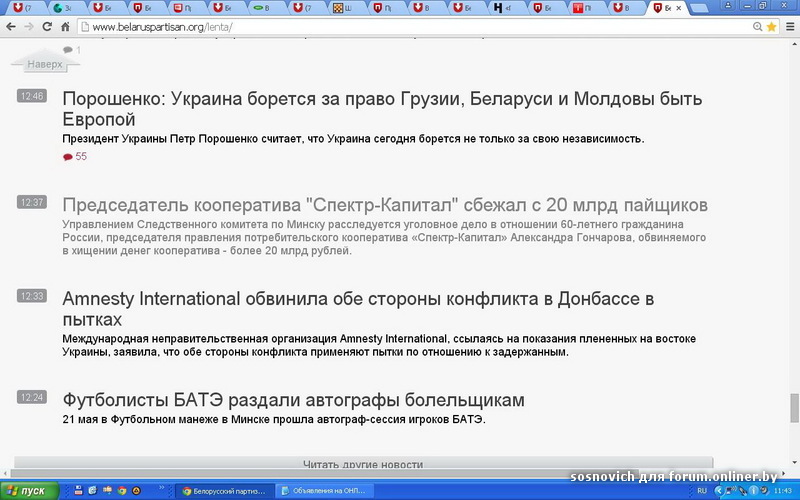Open the "Спектр-Капитал" cooperative chairman article
The width and height of the screenshot is (800, 500).
[385, 204]
